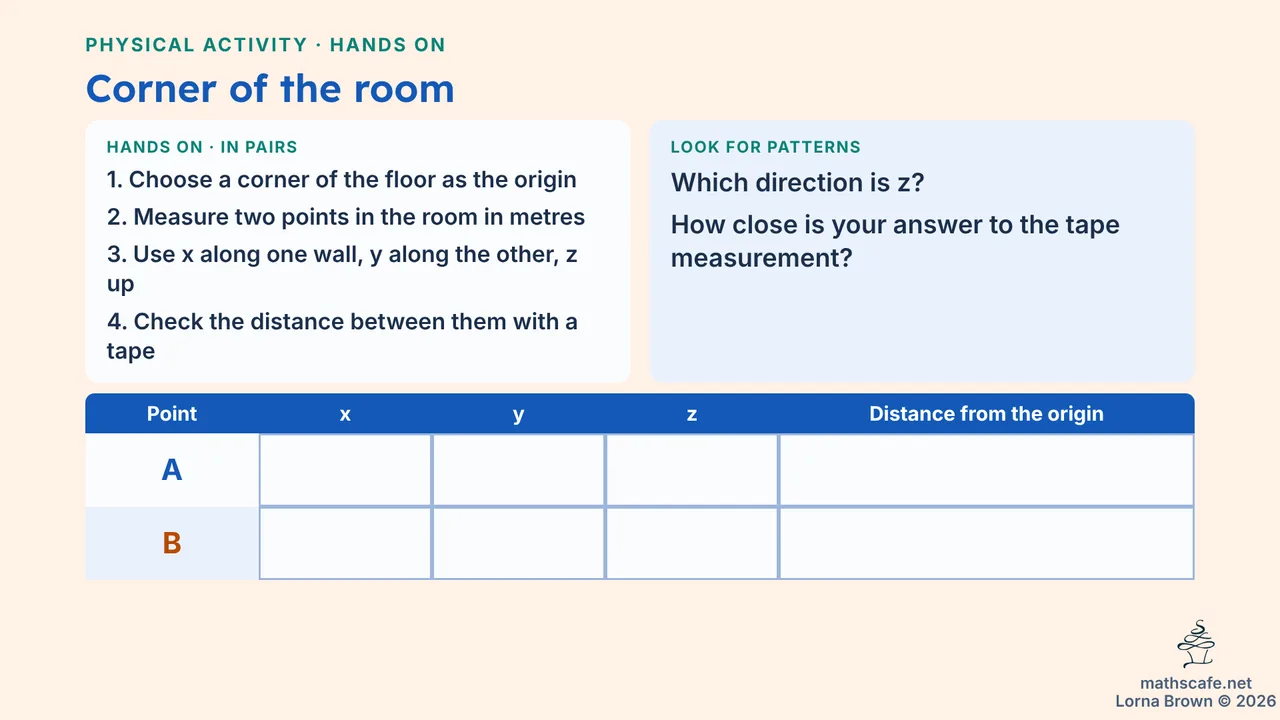Click the 'Which direction is z?' question
This screenshot has height=720, width=1280.
pyautogui.click(x=797, y=183)
